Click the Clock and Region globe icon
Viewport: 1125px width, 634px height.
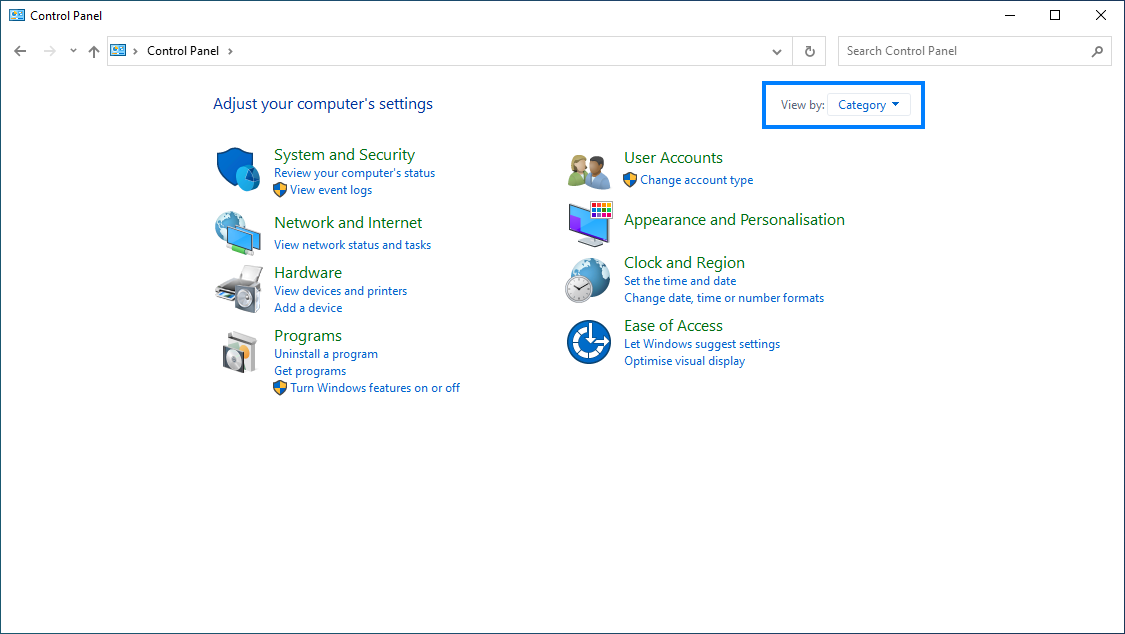click(x=588, y=280)
